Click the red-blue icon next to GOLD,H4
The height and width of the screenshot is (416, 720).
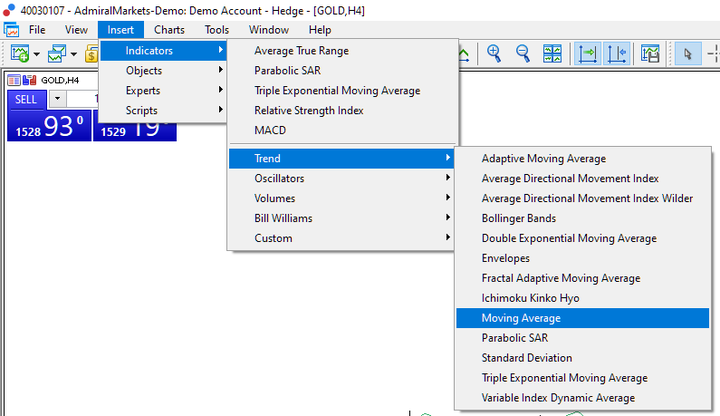[x=29, y=80]
